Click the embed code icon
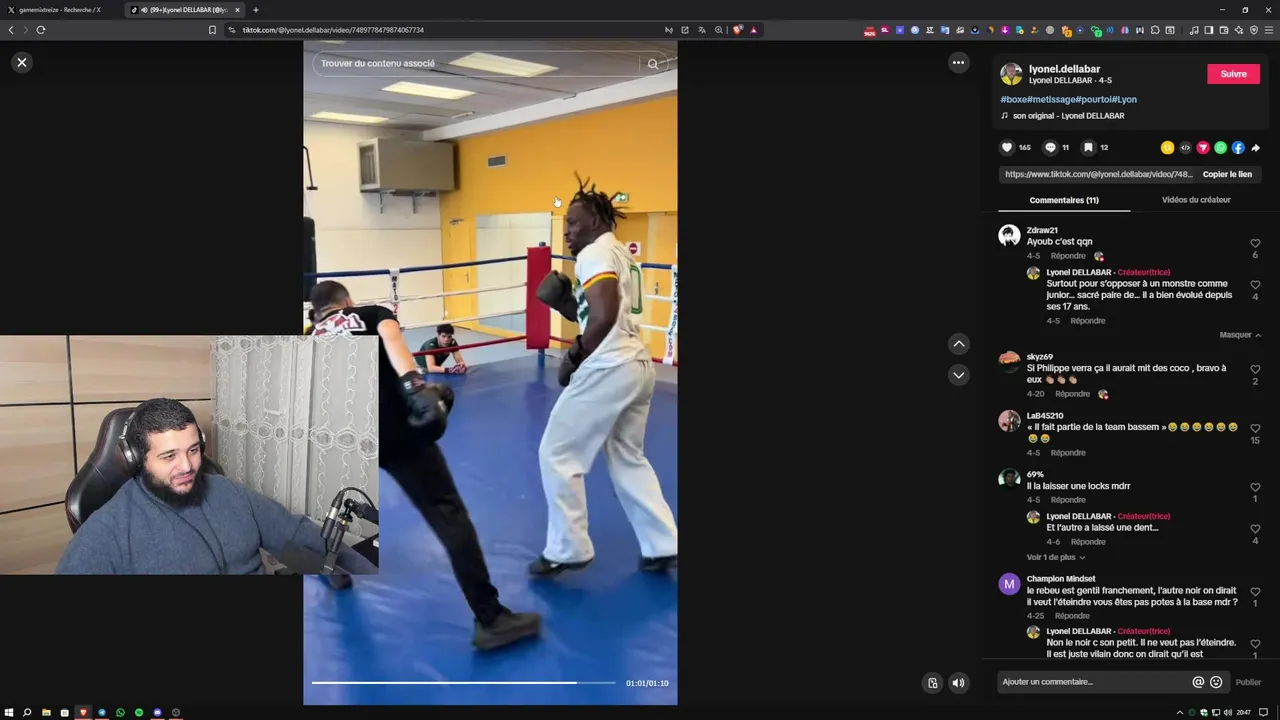This screenshot has width=1280, height=720. [x=1185, y=147]
